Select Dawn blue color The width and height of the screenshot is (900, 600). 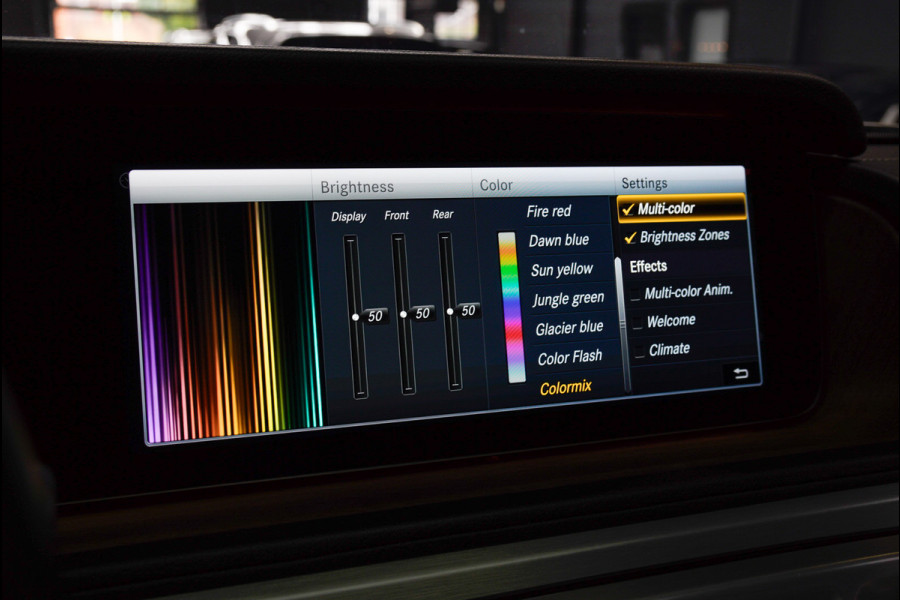click(x=558, y=241)
